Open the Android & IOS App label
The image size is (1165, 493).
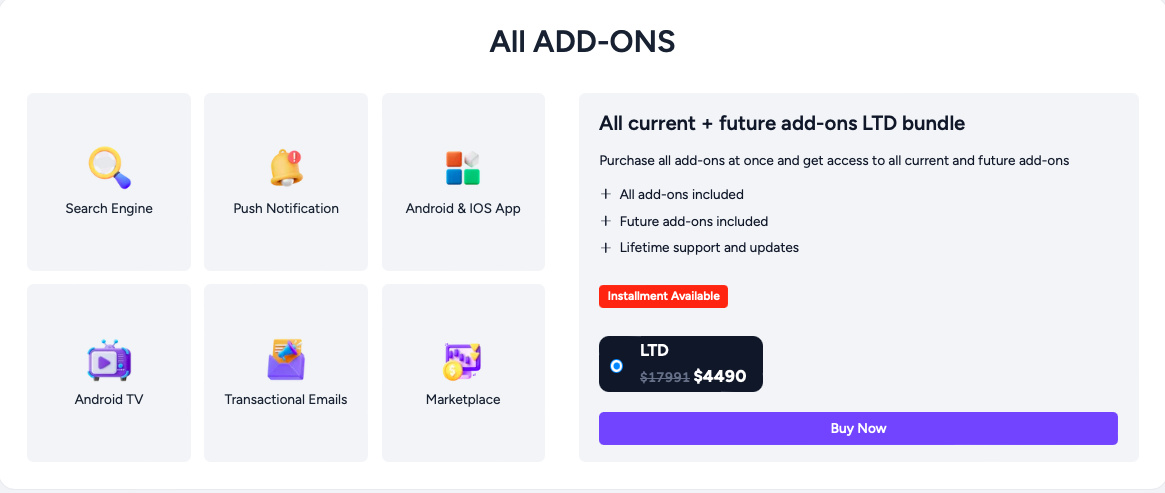(x=463, y=209)
